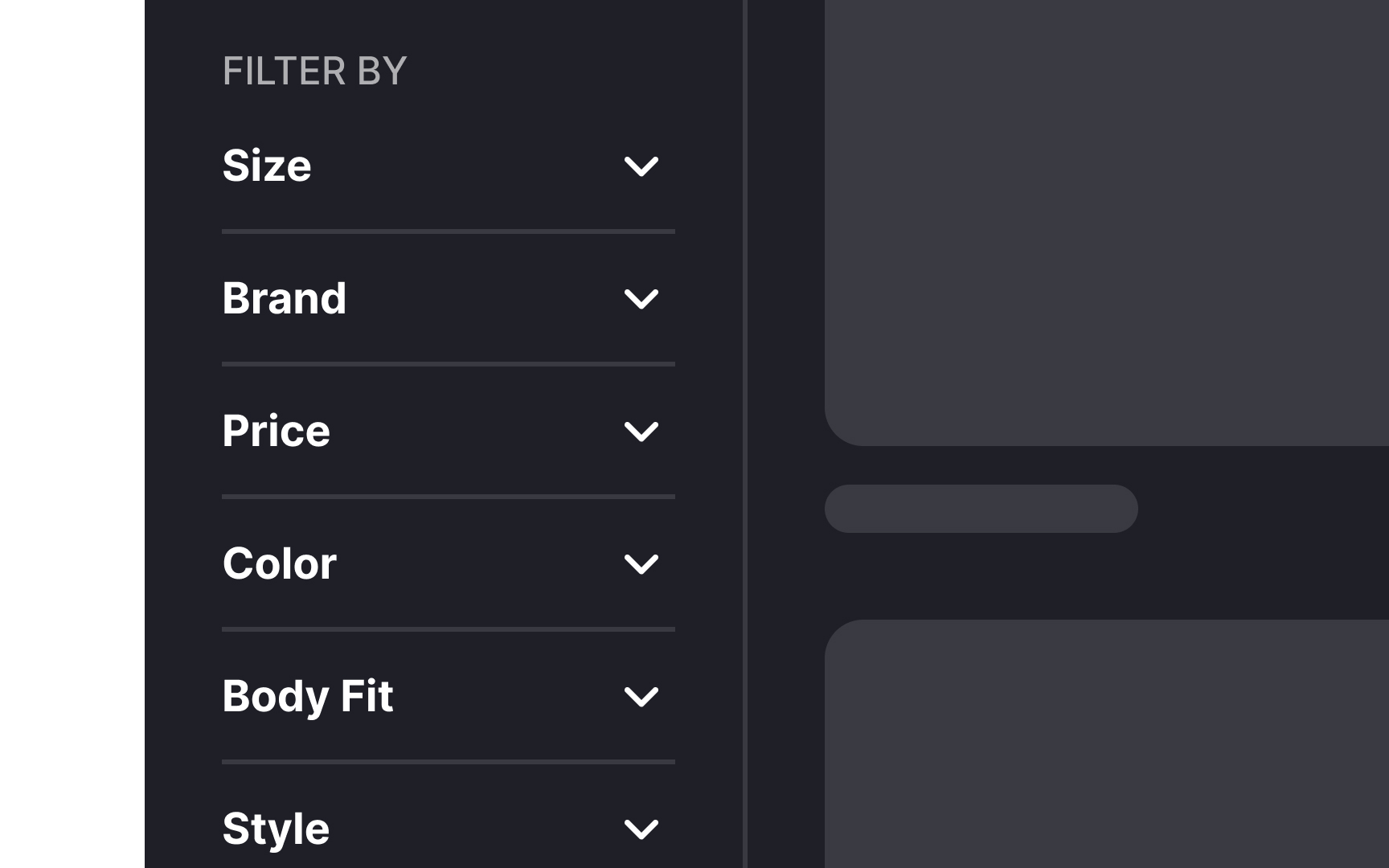Click the small pill-shaped placeholder bar
This screenshot has width=1389, height=868.
point(981,508)
